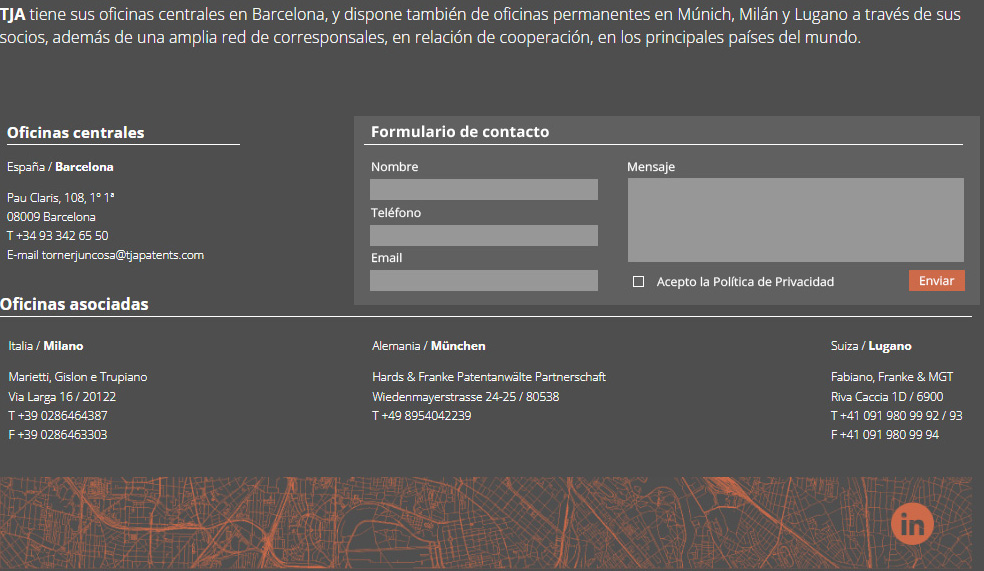
Task: Click Milano telephone number +39 0286464387
Action: [62, 416]
